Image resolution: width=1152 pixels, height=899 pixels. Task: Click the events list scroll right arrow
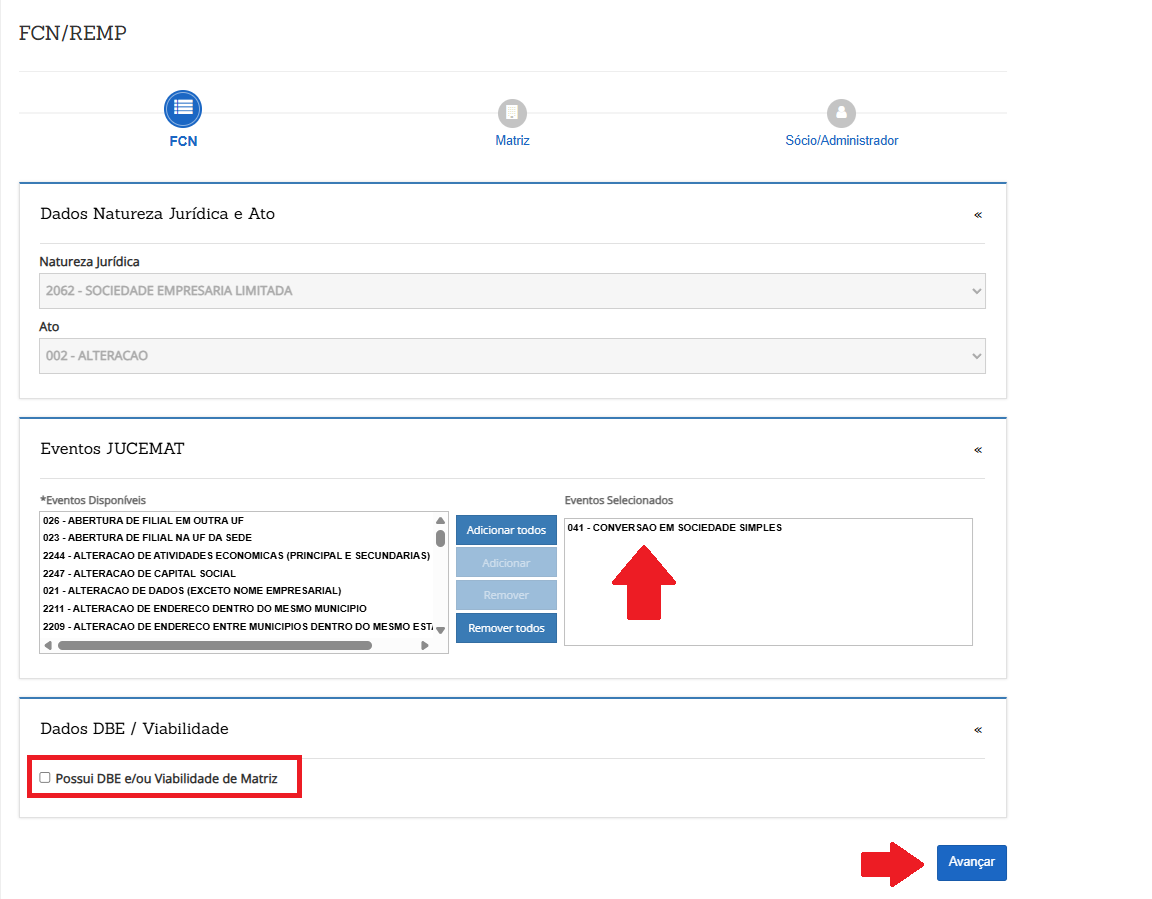point(425,646)
